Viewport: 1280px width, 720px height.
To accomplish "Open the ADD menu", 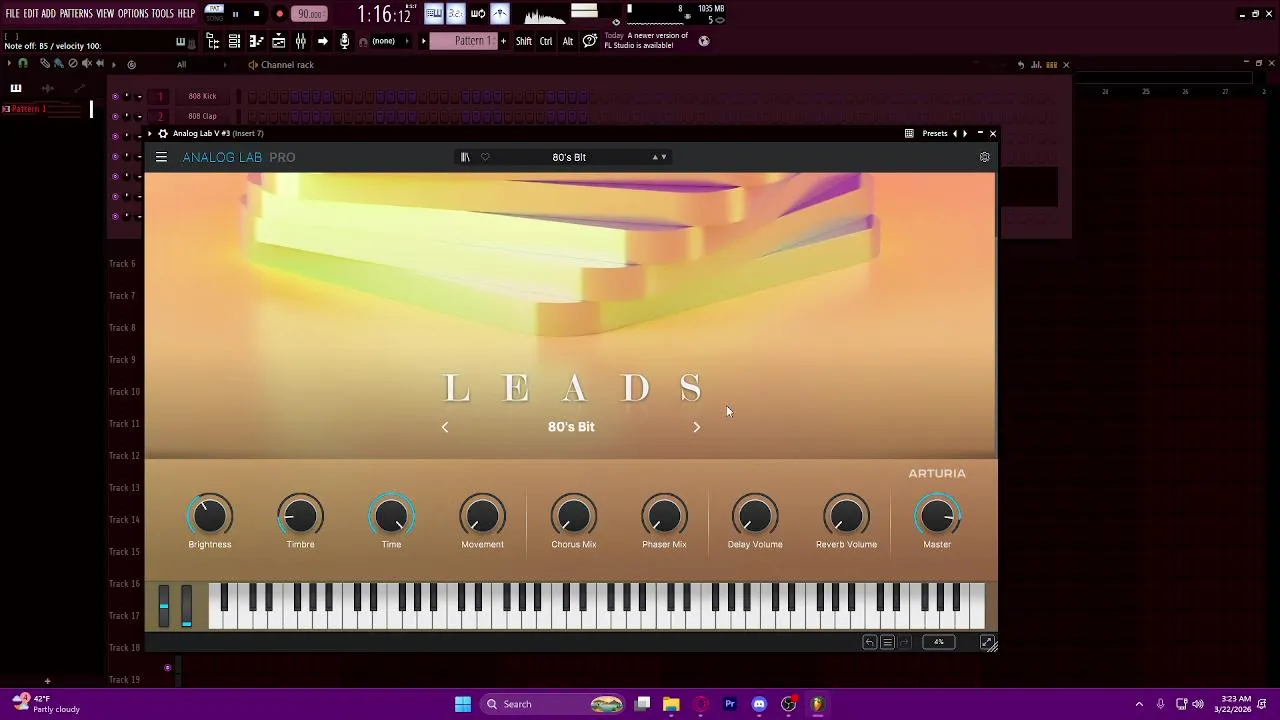I will (x=48, y=14).
